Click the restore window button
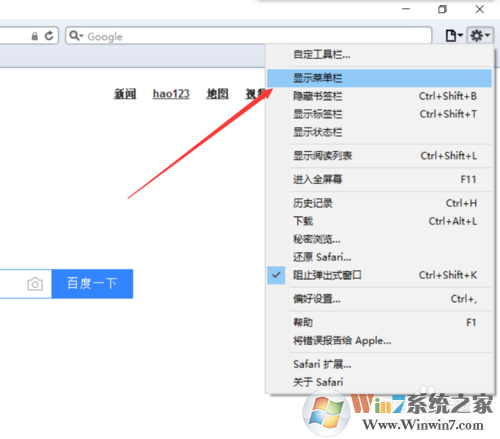 pos(442,9)
